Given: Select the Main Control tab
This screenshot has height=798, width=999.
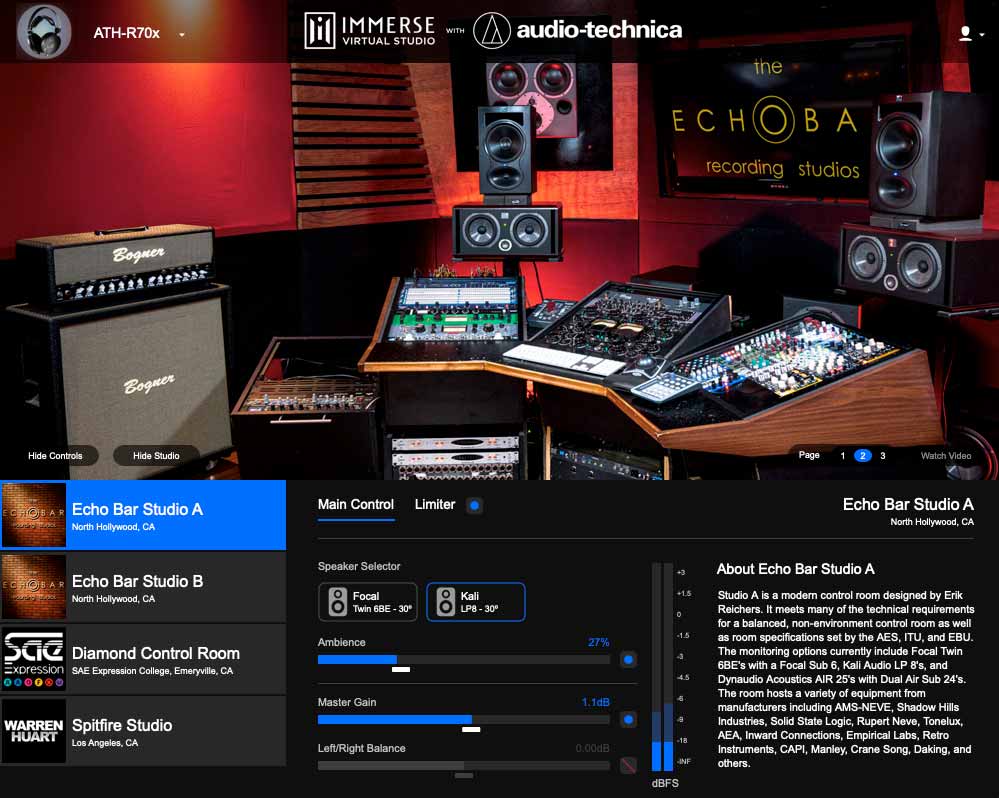Looking at the screenshot, I should [356, 505].
